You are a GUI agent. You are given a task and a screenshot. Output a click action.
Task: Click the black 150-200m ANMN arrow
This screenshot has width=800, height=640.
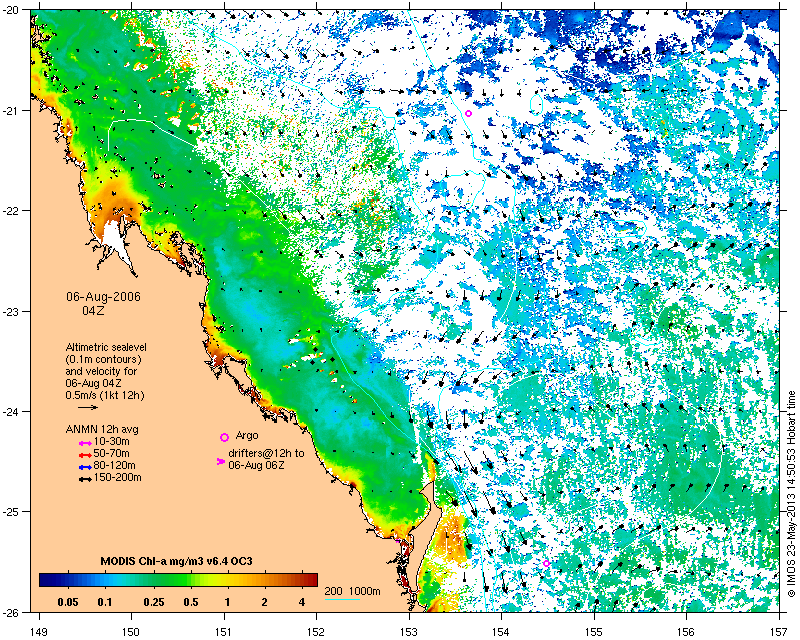[85, 479]
